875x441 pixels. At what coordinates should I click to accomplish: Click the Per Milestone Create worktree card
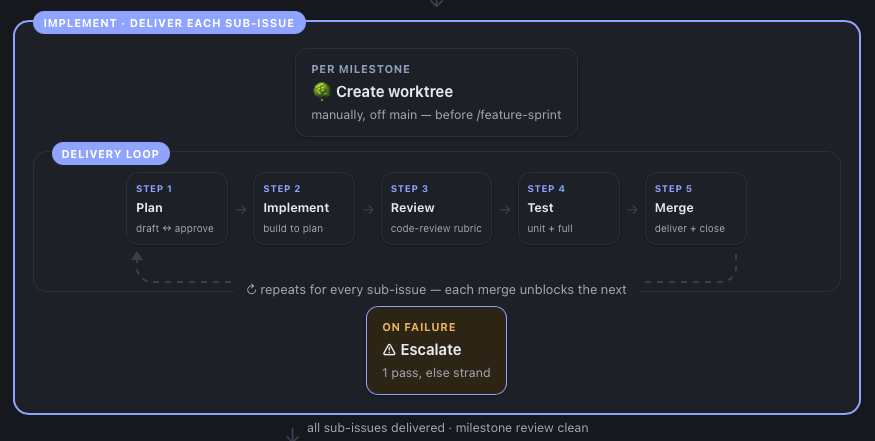[436, 92]
